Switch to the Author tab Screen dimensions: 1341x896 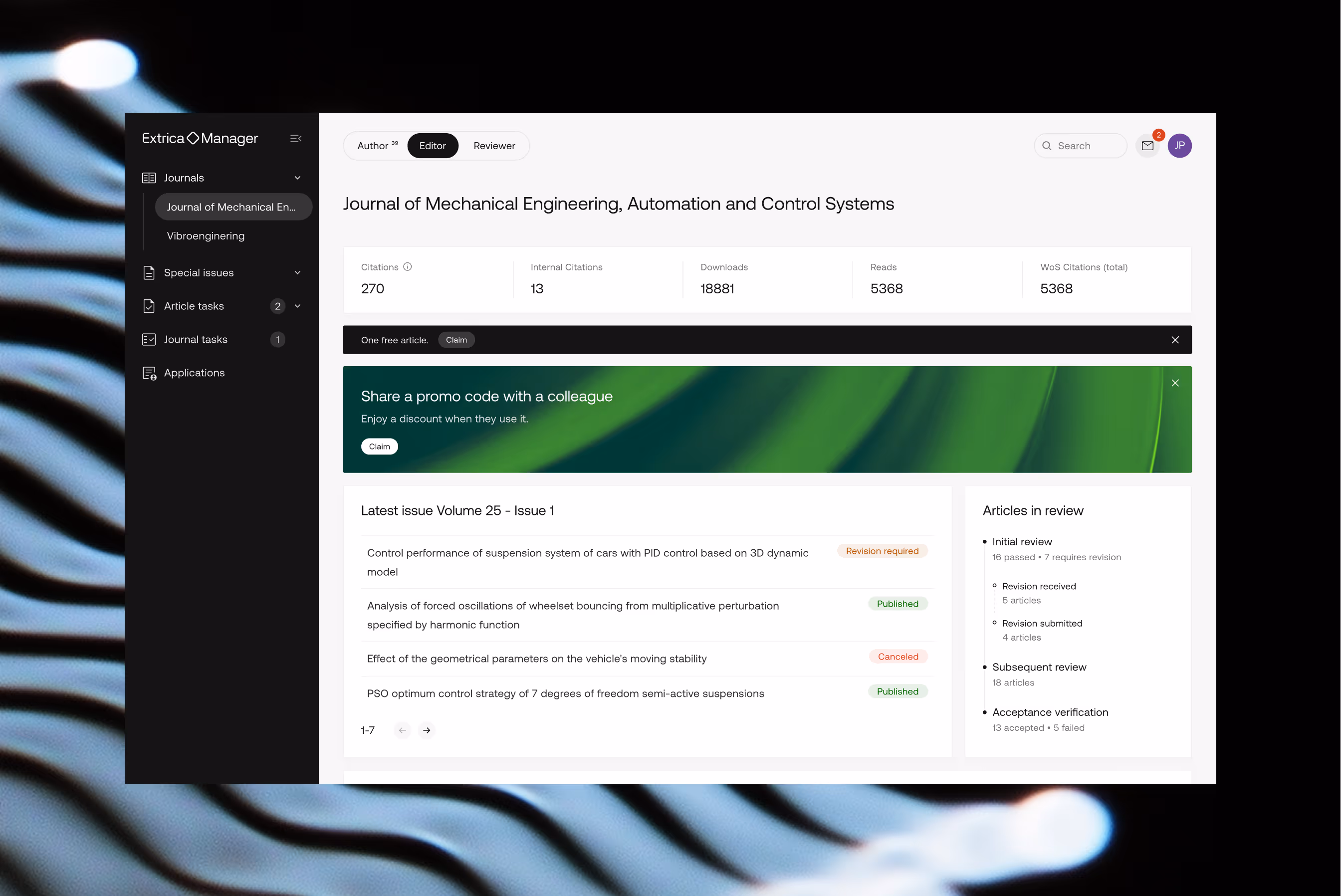377,146
